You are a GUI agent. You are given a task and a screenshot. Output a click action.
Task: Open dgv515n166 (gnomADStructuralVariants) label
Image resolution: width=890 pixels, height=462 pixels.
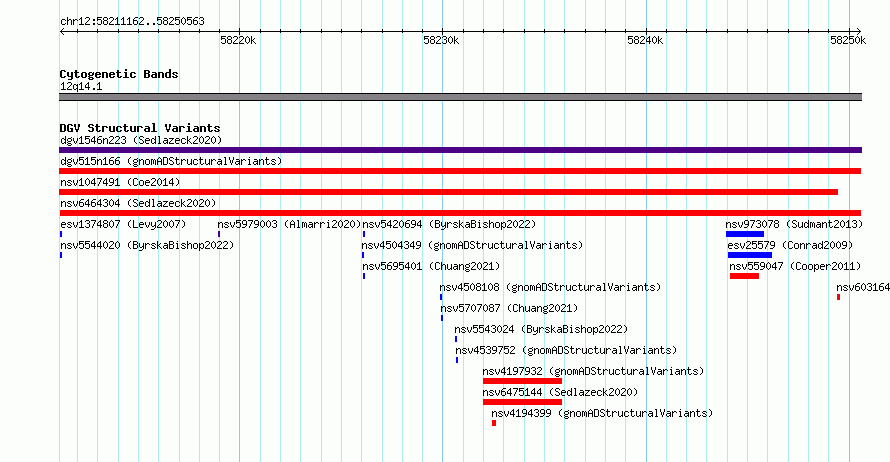171,161
